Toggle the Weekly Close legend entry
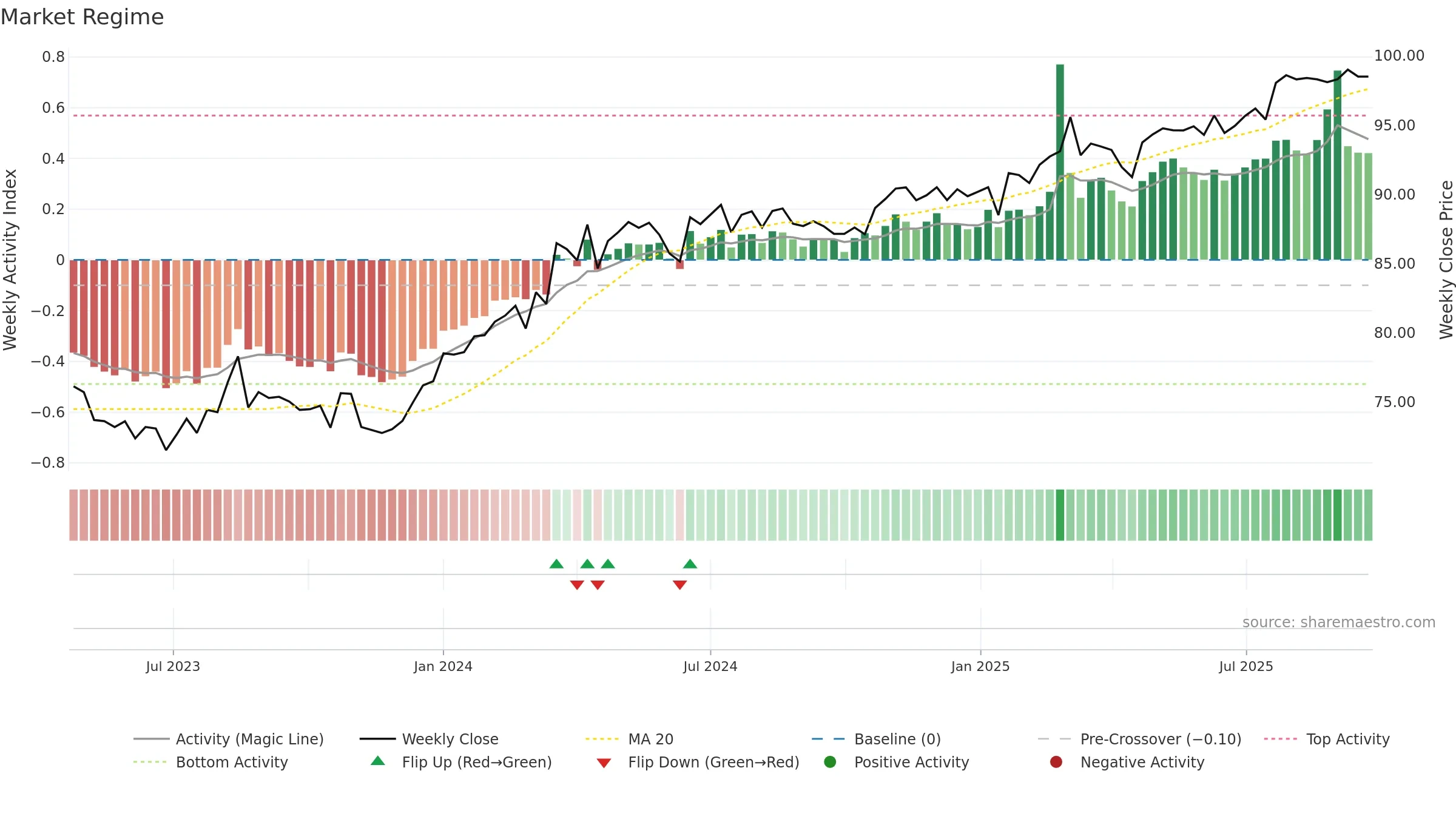The height and width of the screenshot is (819, 1456). tap(429, 739)
